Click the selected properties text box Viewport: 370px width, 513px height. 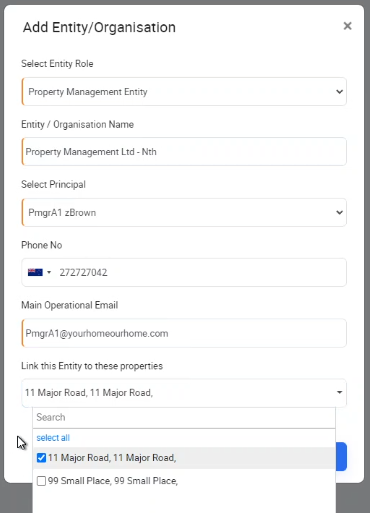coord(184,393)
